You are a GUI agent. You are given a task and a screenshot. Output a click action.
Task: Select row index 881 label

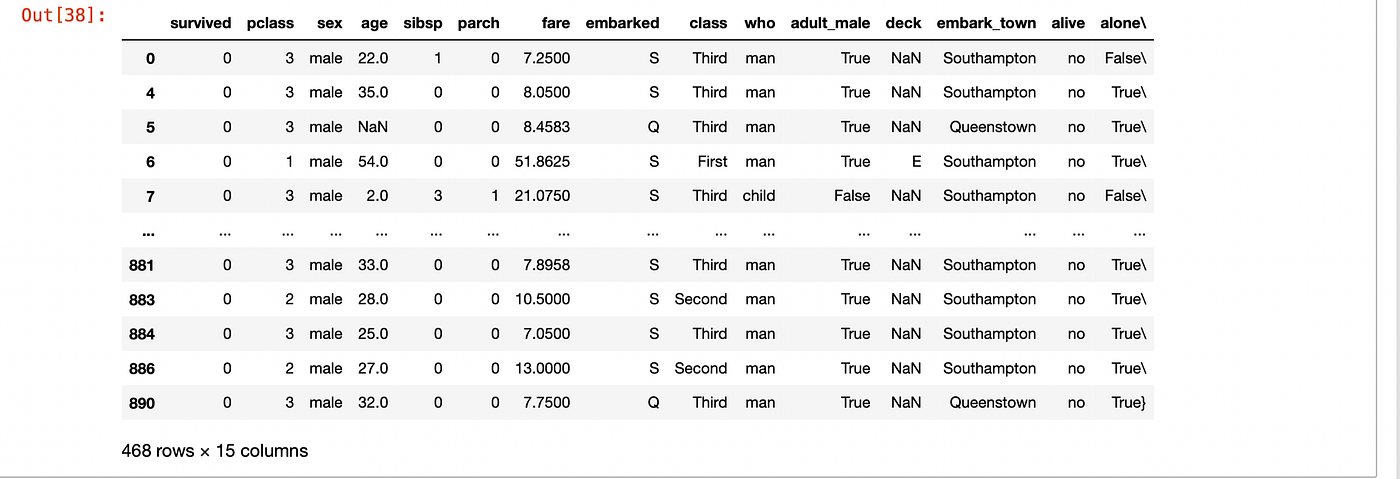(142, 265)
